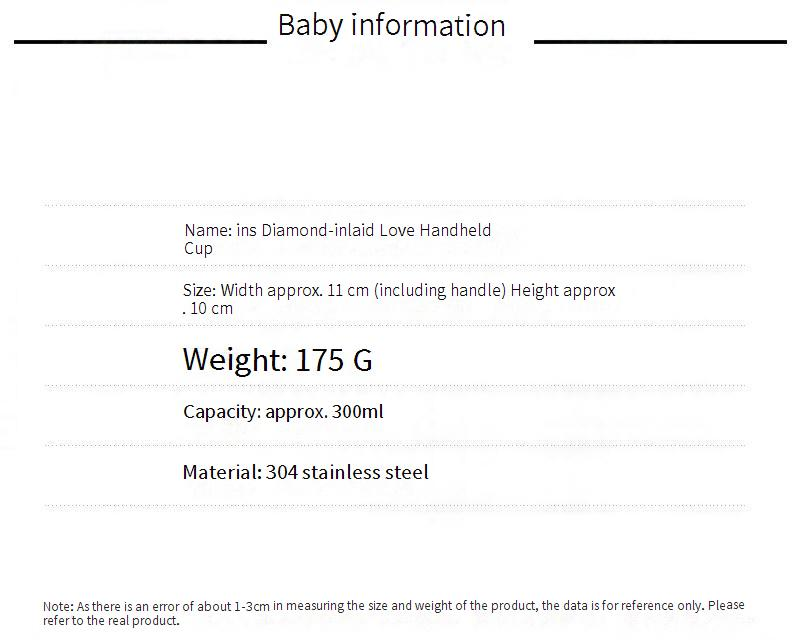Image resolution: width=800 pixels, height=640 pixels.
Task: Select the Size: label
Action: (199, 290)
